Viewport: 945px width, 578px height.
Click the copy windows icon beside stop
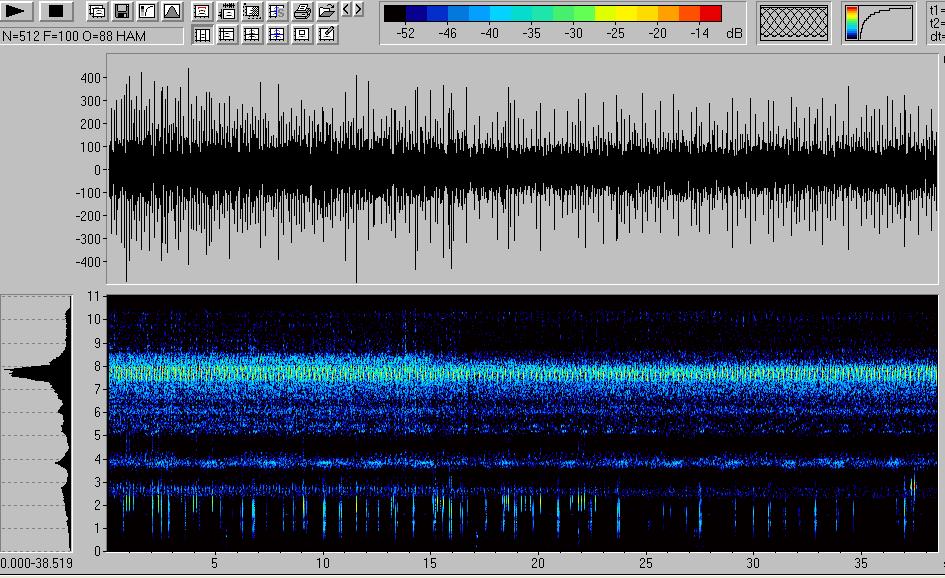(97, 12)
